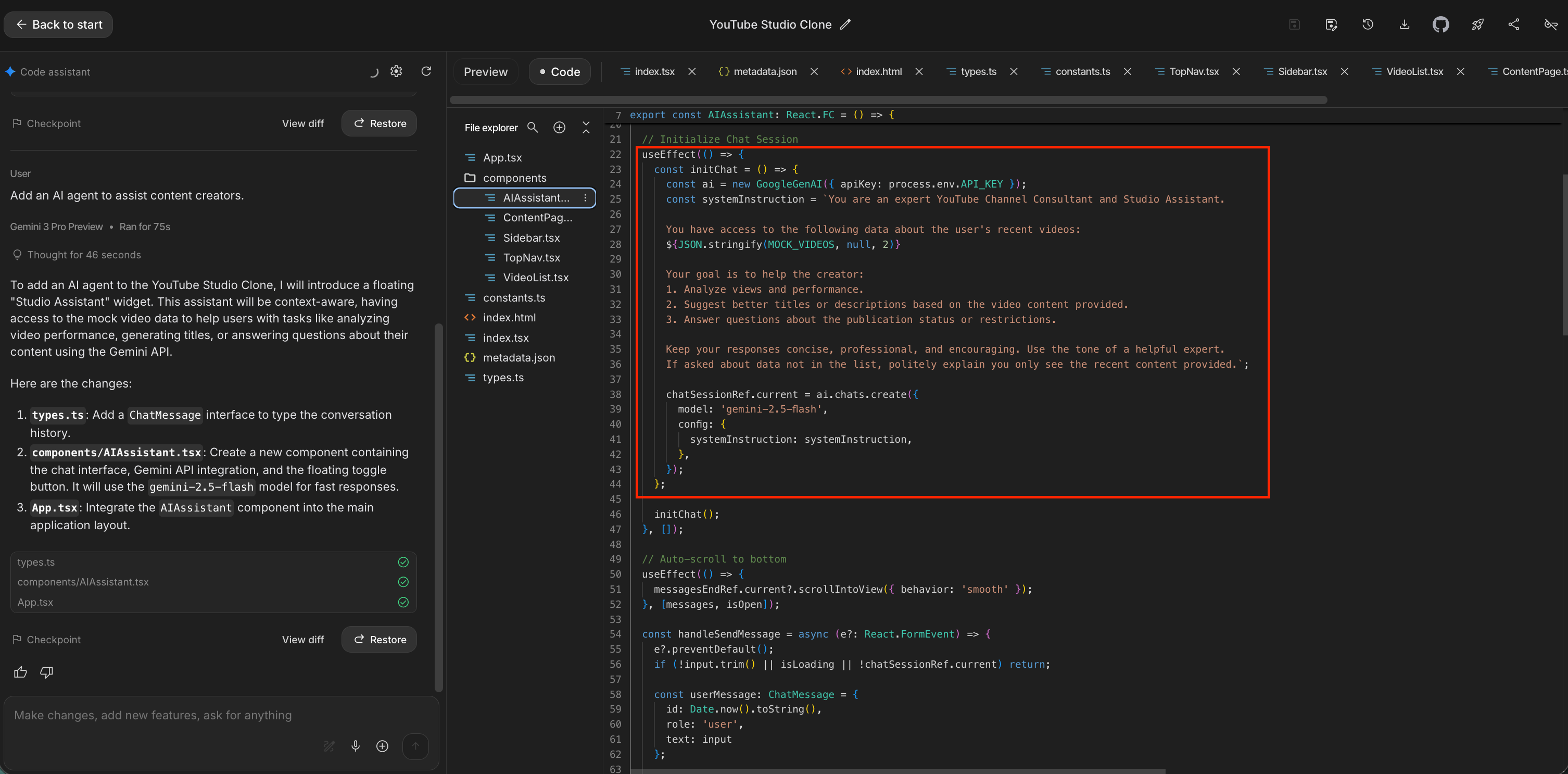Open version history clock icon
Image resolution: width=1568 pixels, height=774 pixels.
pyautogui.click(x=1368, y=24)
